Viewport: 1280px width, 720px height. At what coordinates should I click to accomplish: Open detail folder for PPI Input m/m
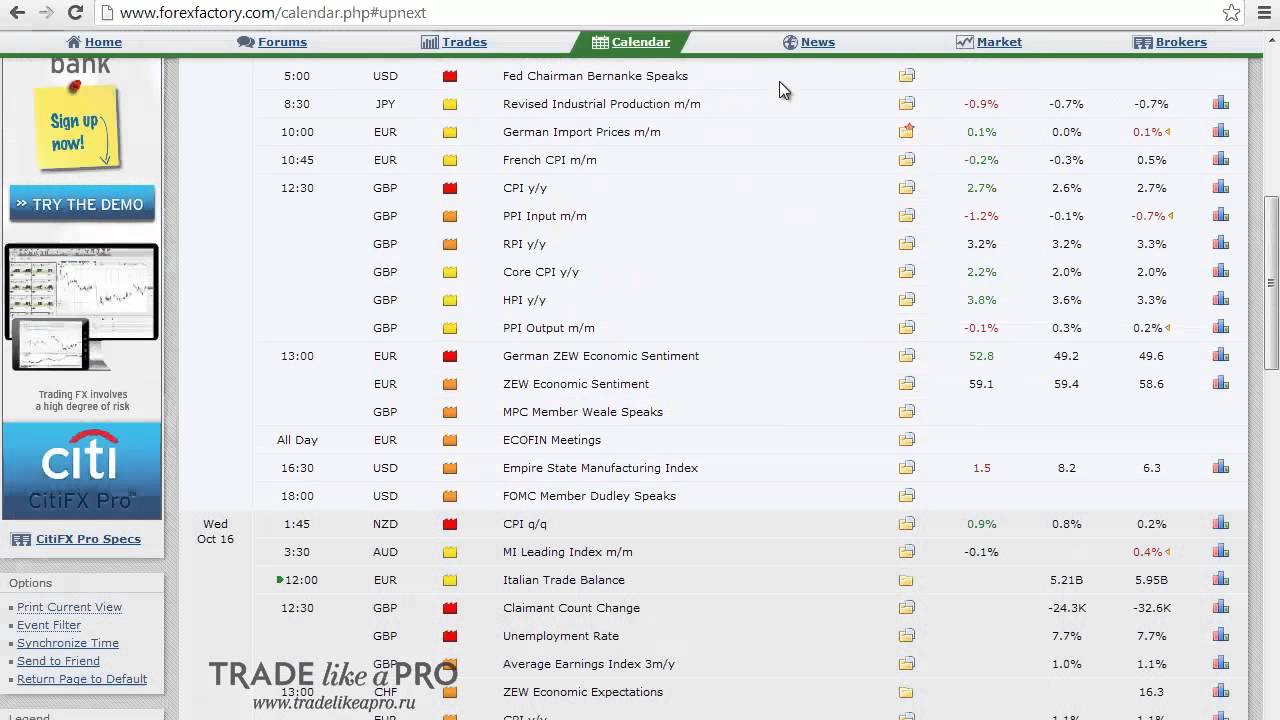(x=907, y=216)
